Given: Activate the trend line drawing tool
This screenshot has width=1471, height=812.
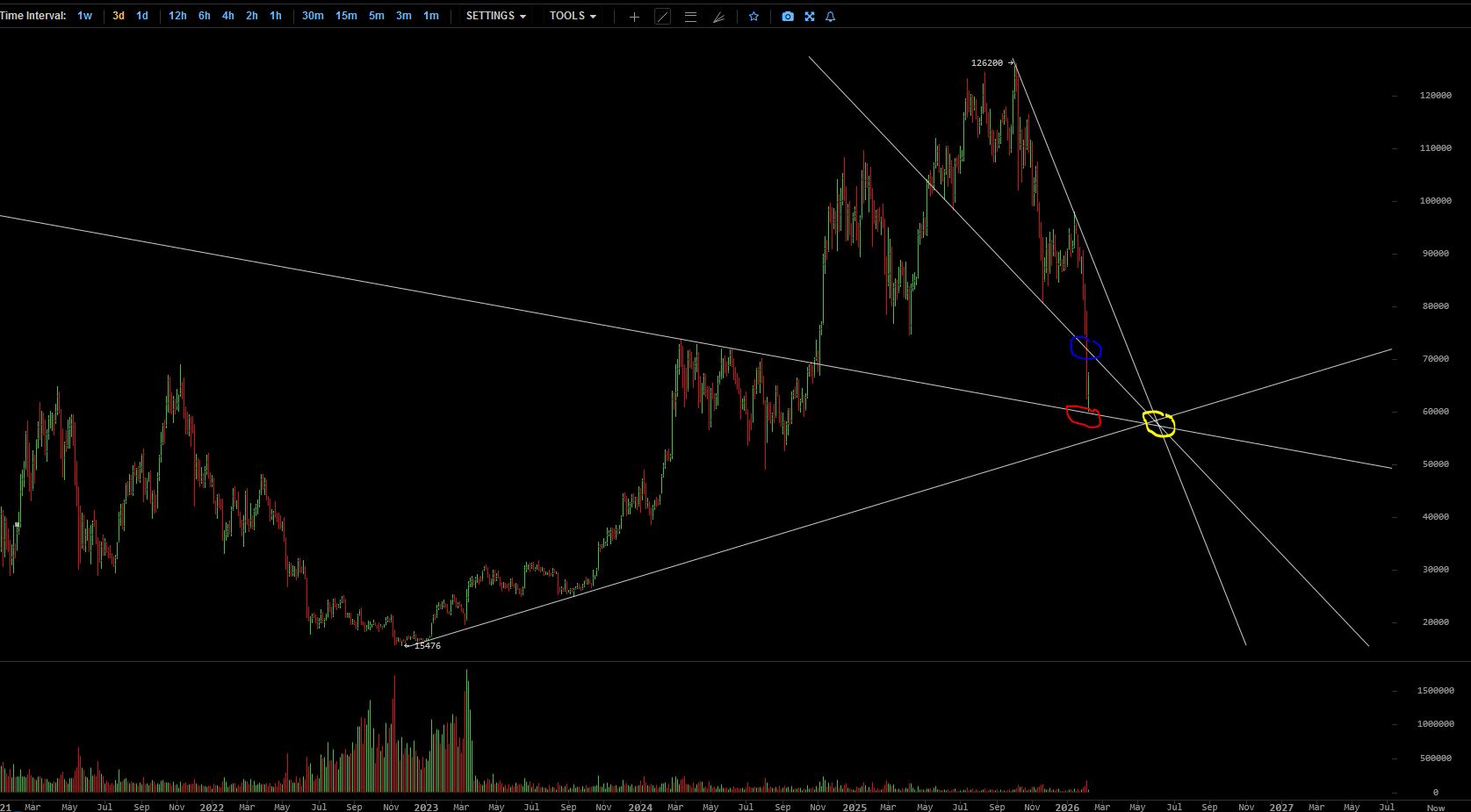Looking at the screenshot, I should (663, 17).
